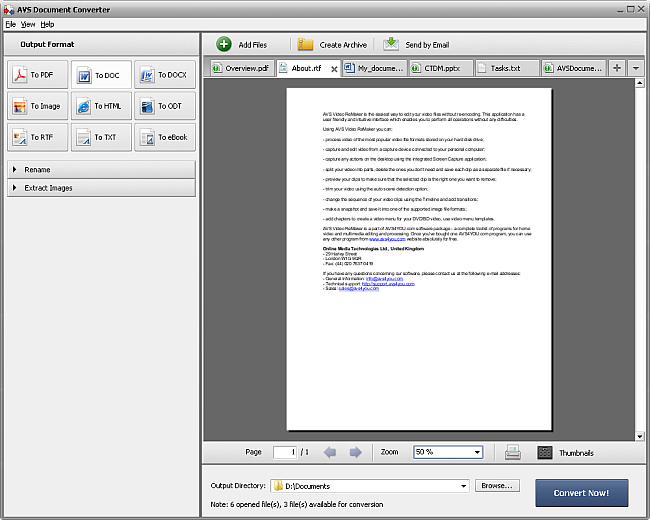Click the print icon beside zoom

point(512,452)
